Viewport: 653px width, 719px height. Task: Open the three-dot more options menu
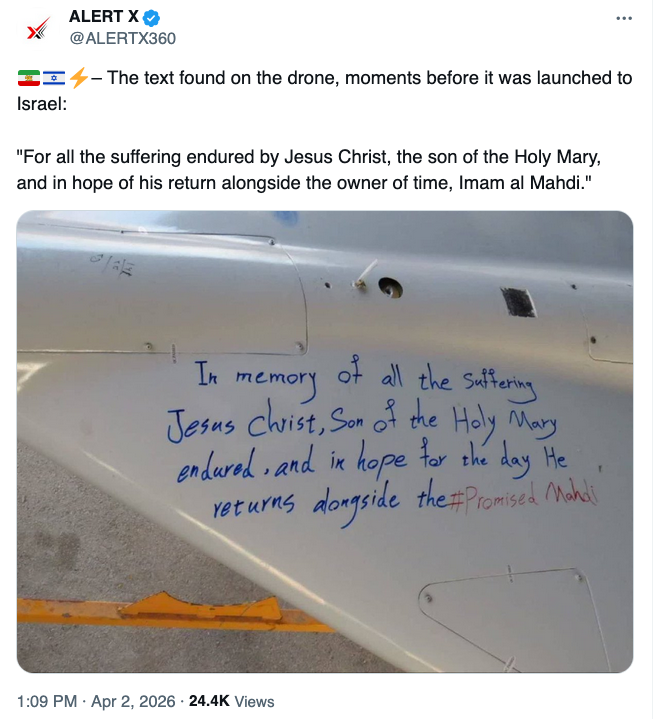coord(624,18)
